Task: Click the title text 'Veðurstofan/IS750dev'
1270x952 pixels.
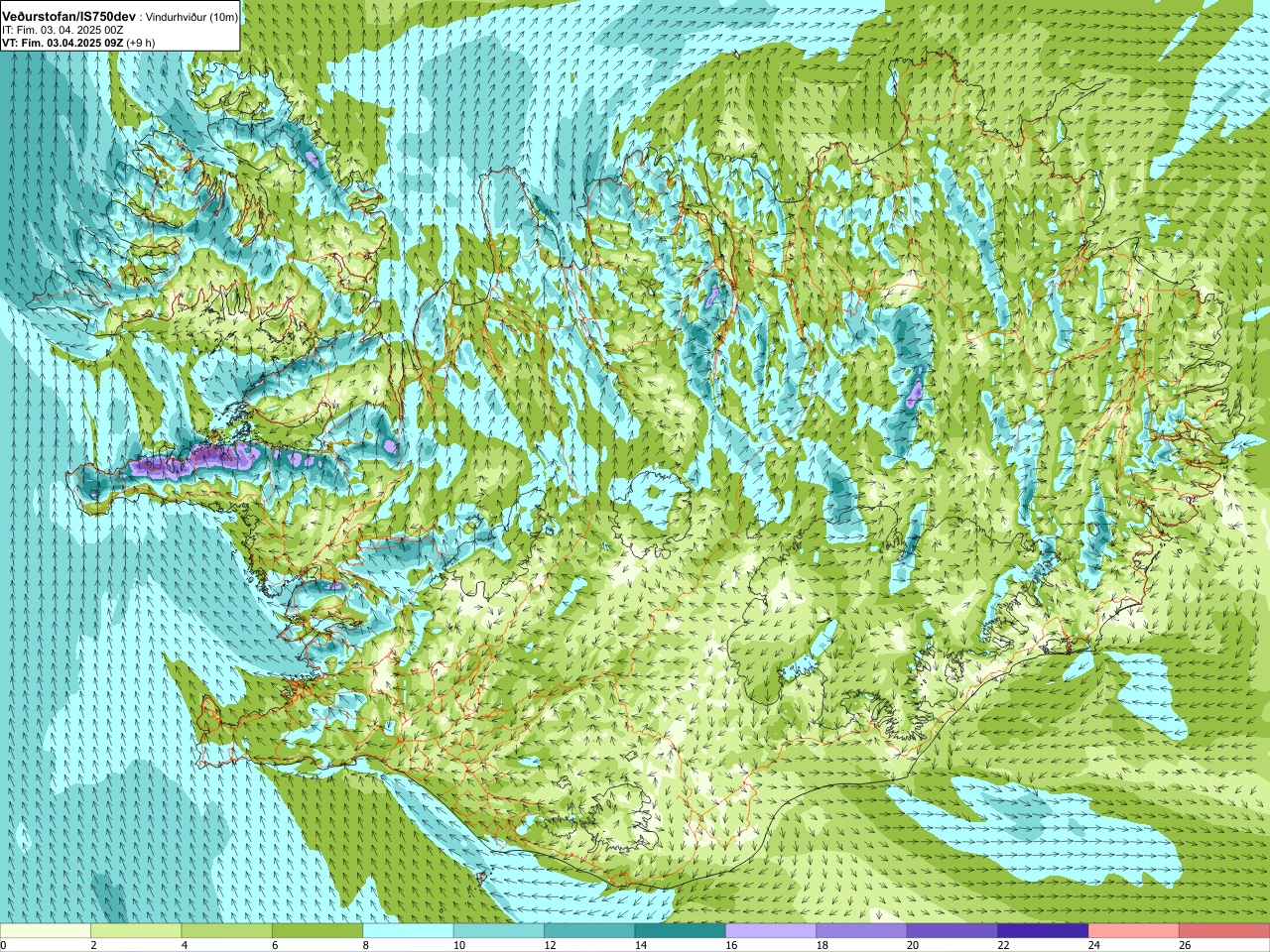Action: [69, 17]
